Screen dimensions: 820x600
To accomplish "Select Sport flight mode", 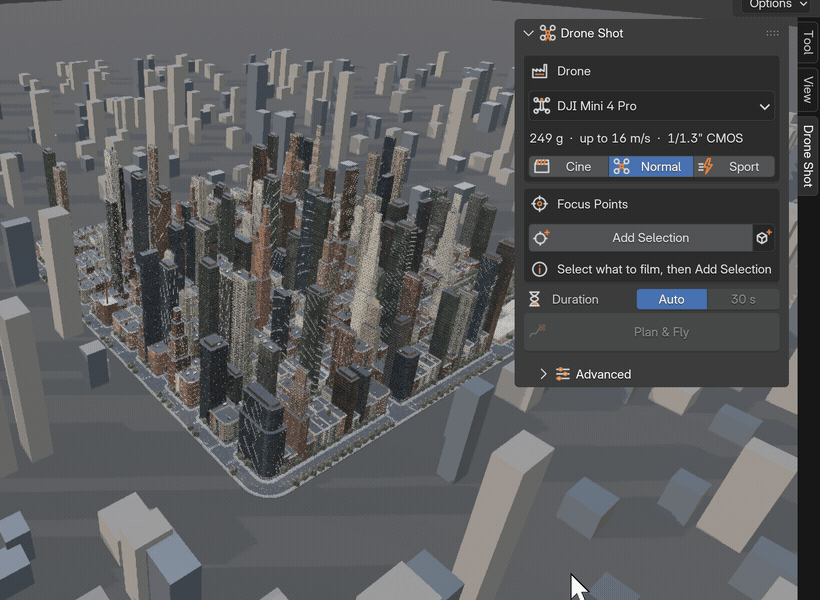I will [734, 167].
